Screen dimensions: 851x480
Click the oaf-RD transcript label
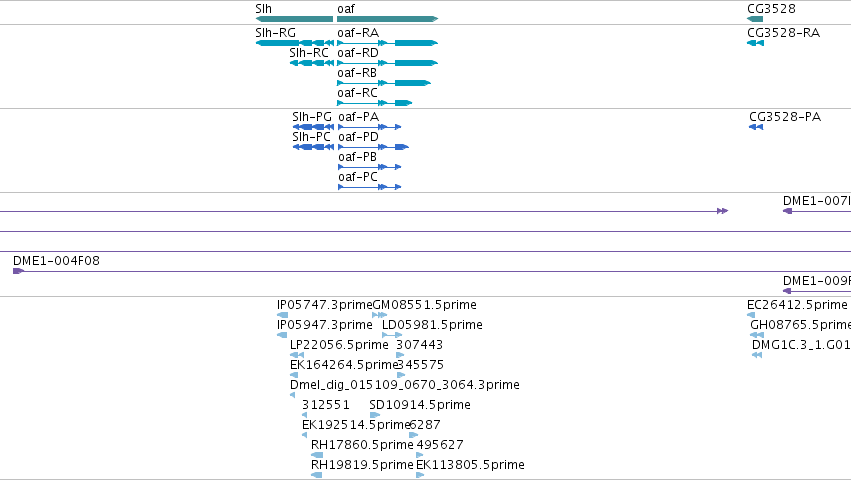click(x=358, y=53)
